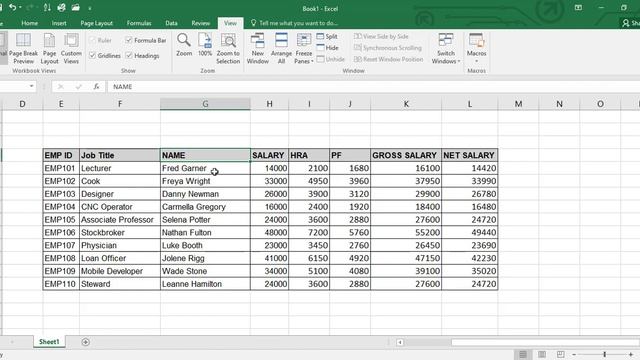Open a New Window
Image resolution: width=640 pixels, height=360 pixels.
point(258,49)
